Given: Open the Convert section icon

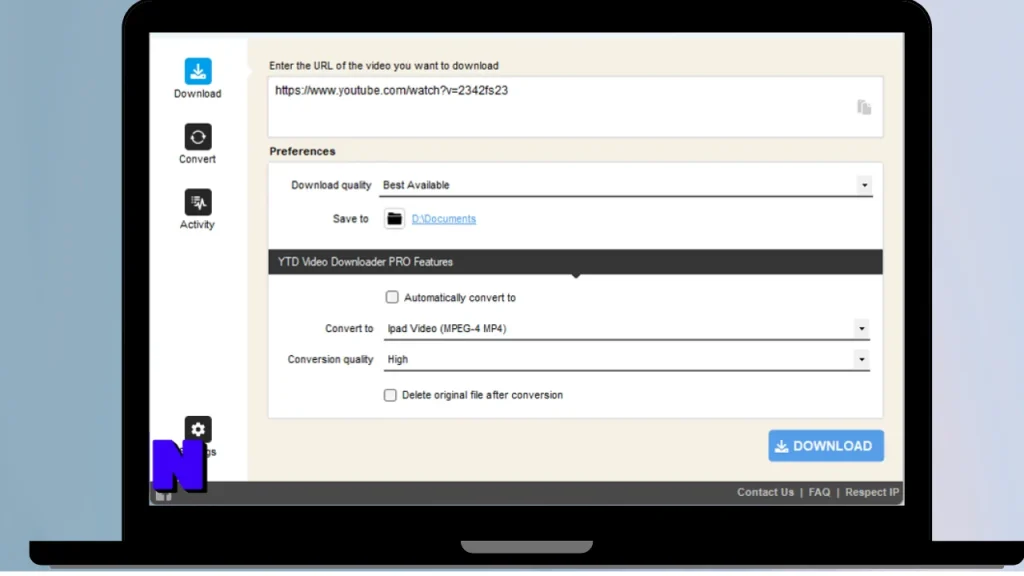Looking at the screenshot, I should (198, 136).
